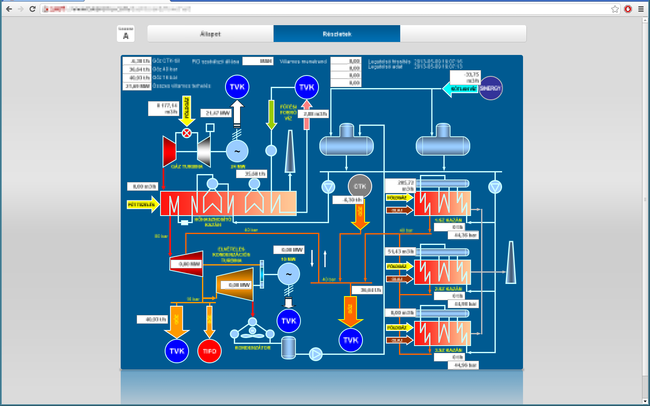
Task: Click the A site logo badge
Action: click(x=126, y=34)
